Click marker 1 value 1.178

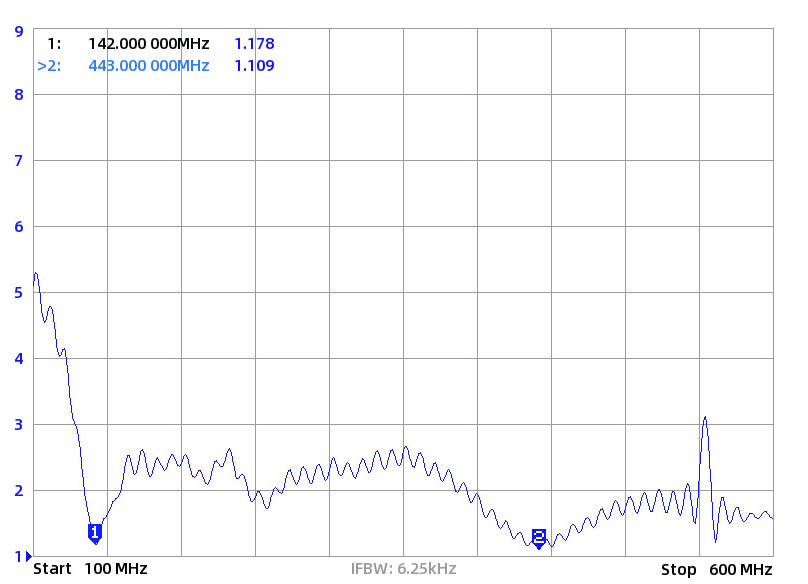point(255,44)
